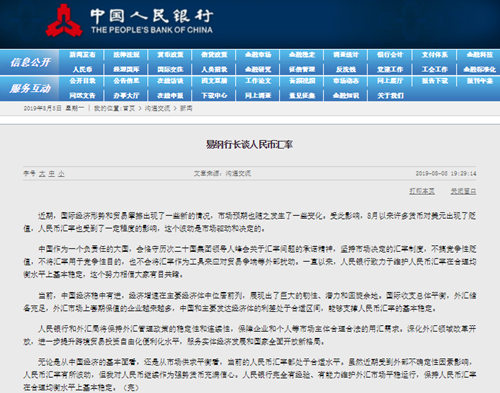Open 金融市场 in the navigation
This screenshot has height=393, width=500.
click(x=258, y=55)
